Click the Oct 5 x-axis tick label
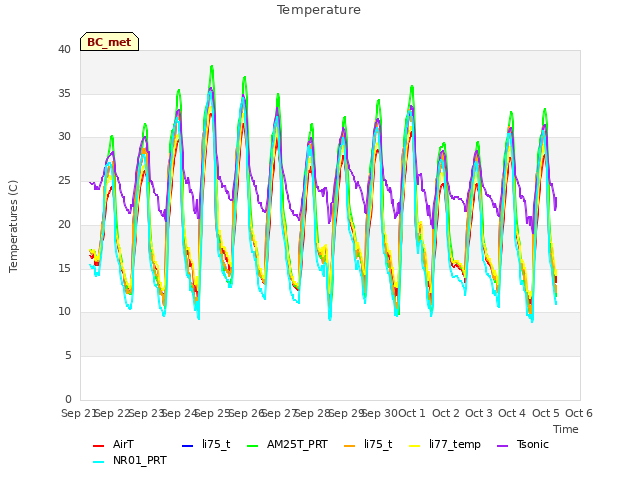 click(546, 413)
